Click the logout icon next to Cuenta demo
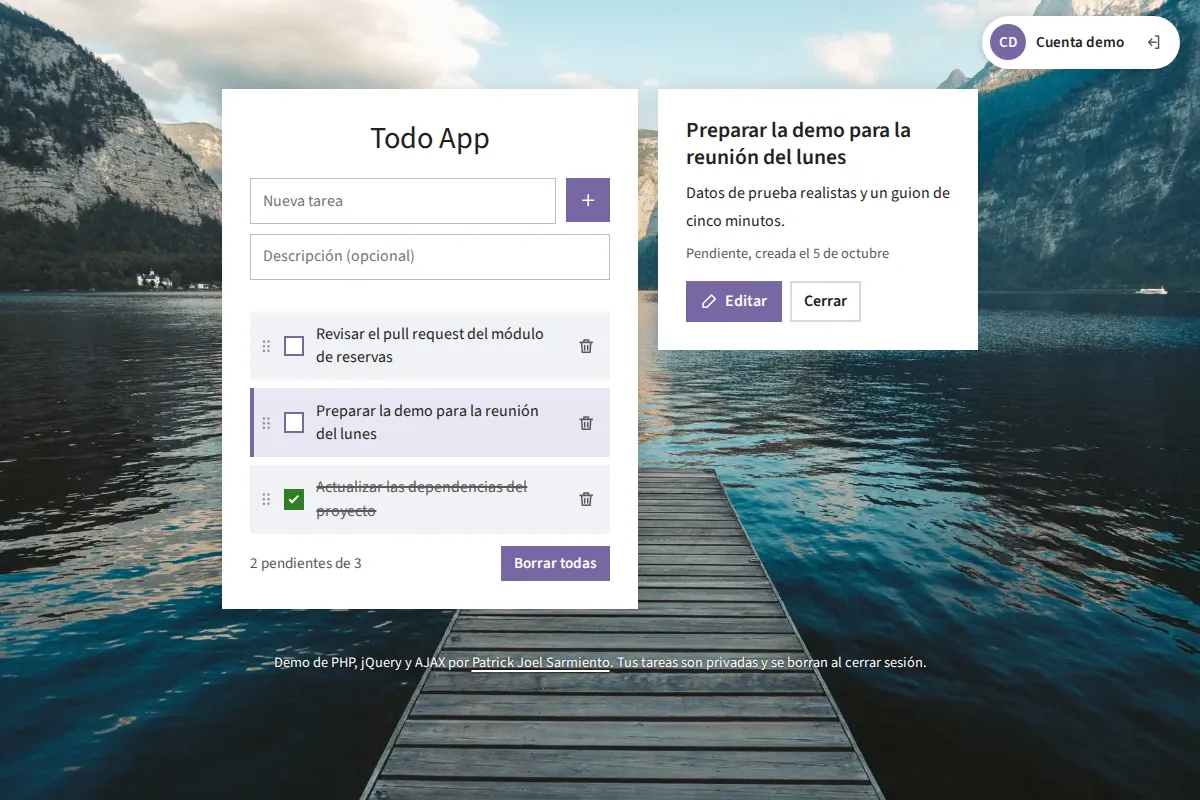 click(1153, 42)
